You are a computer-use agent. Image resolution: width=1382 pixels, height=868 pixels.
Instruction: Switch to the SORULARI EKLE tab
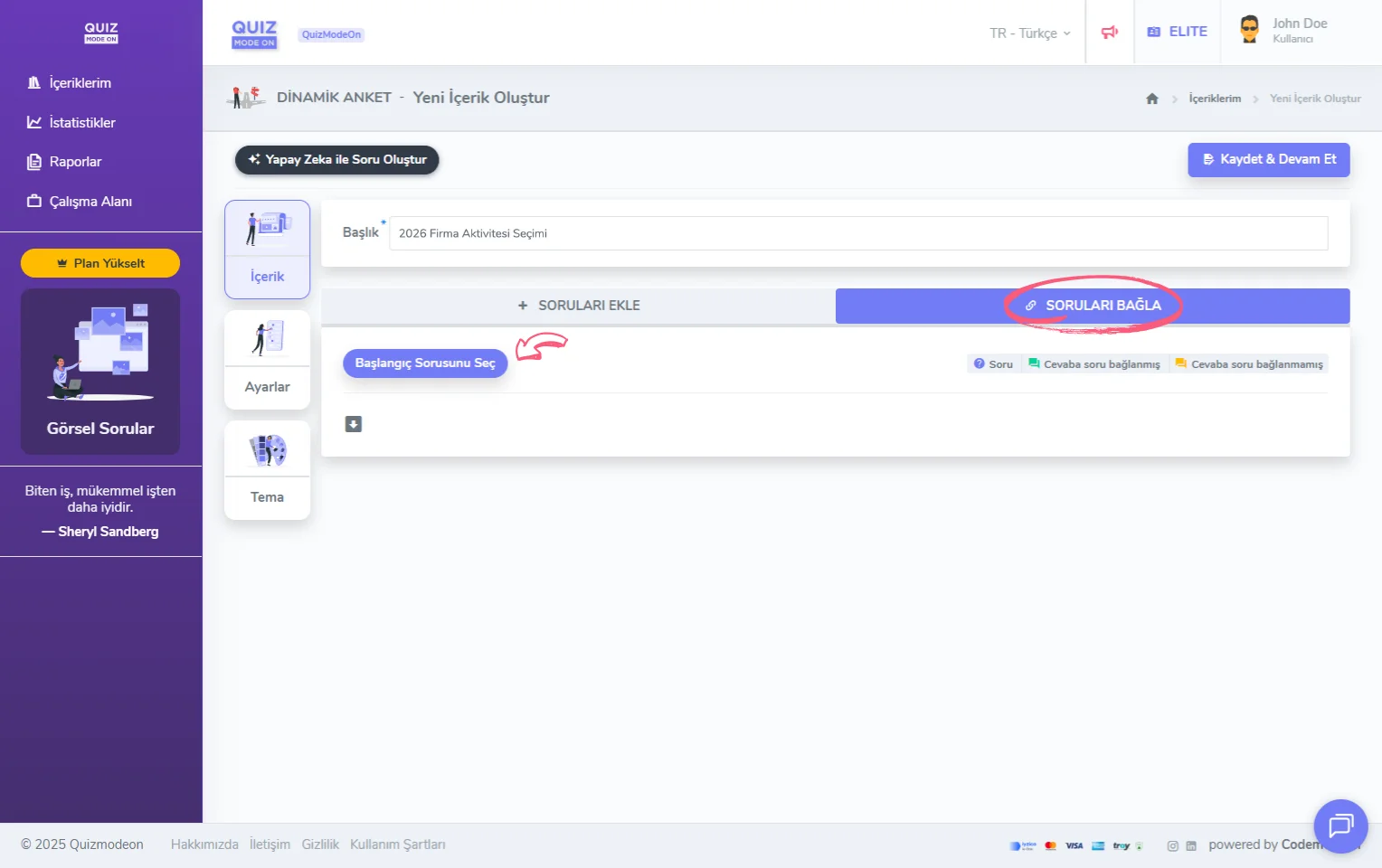tap(578, 306)
